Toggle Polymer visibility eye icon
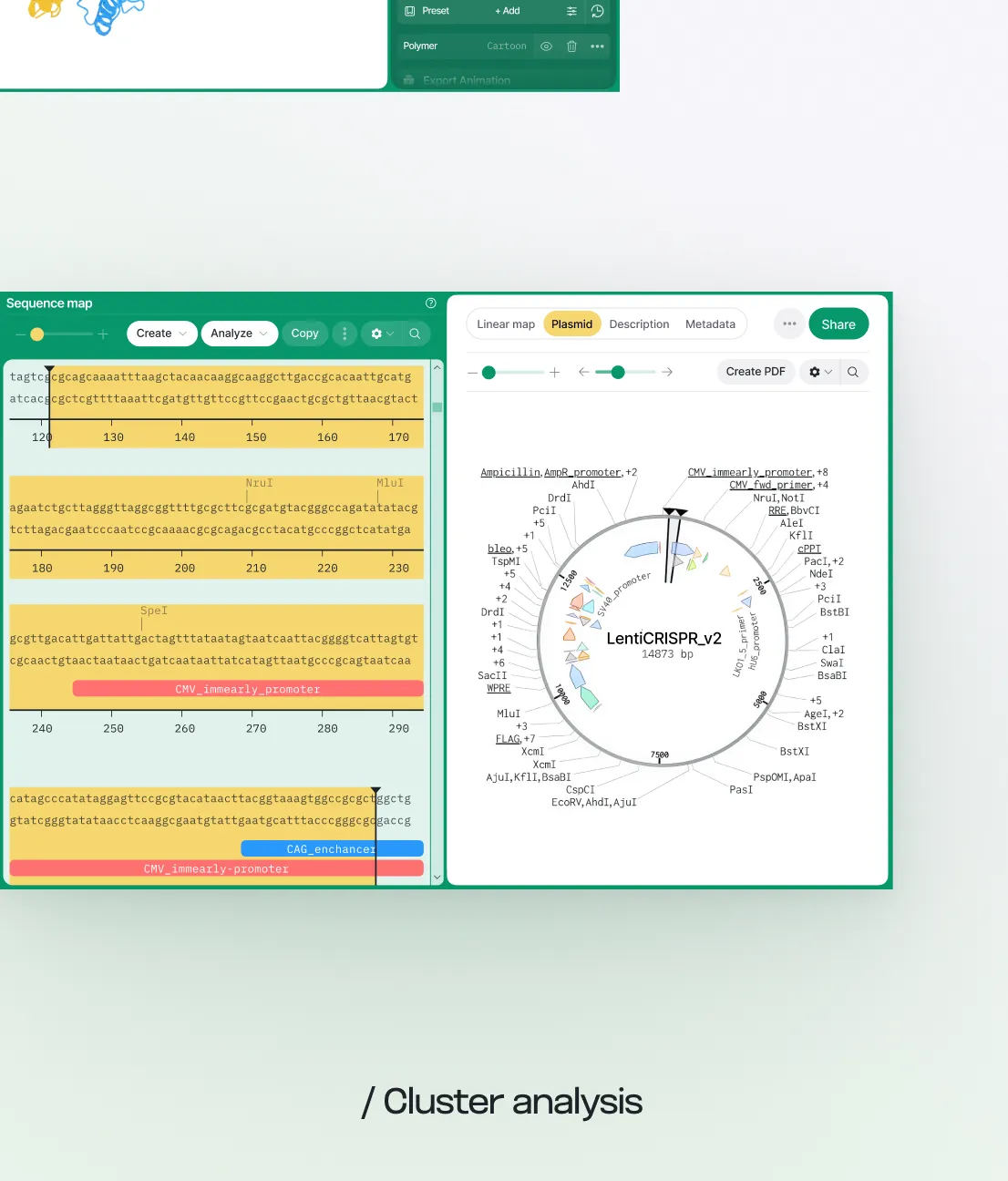 click(x=546, y=46)
